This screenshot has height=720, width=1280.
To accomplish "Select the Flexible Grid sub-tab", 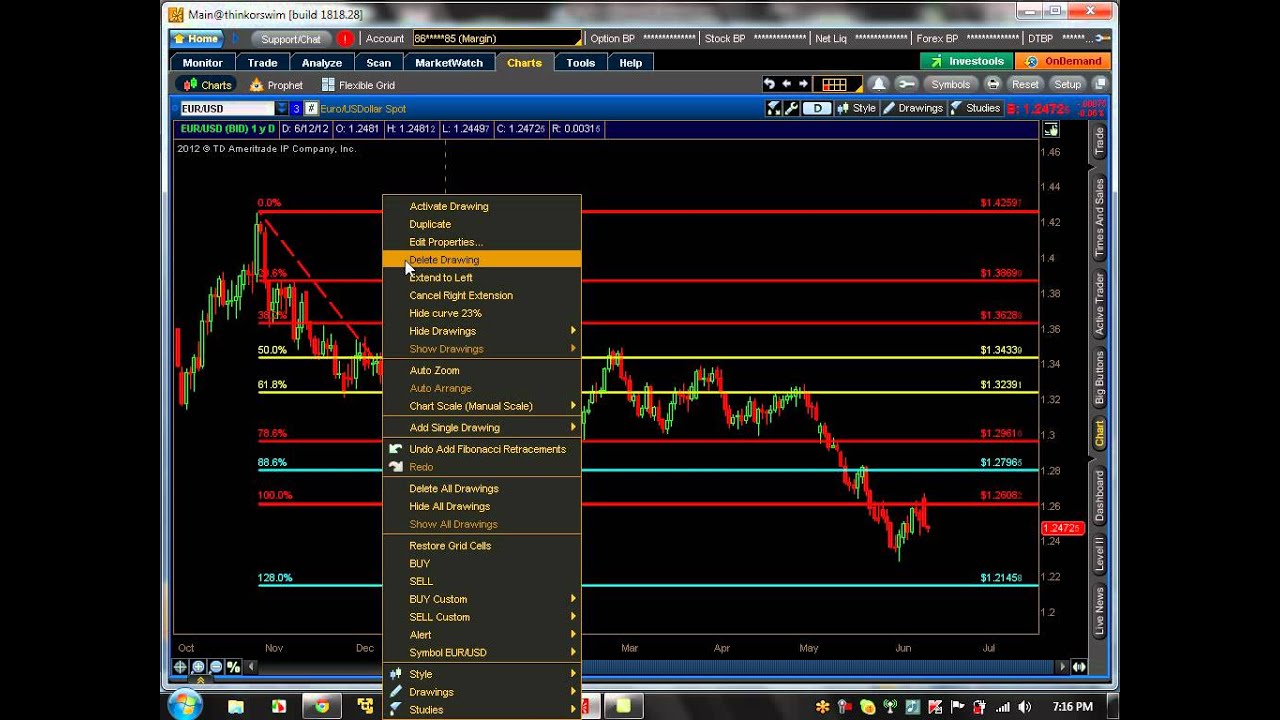I will pyautogui.click(x=358, y=85).
